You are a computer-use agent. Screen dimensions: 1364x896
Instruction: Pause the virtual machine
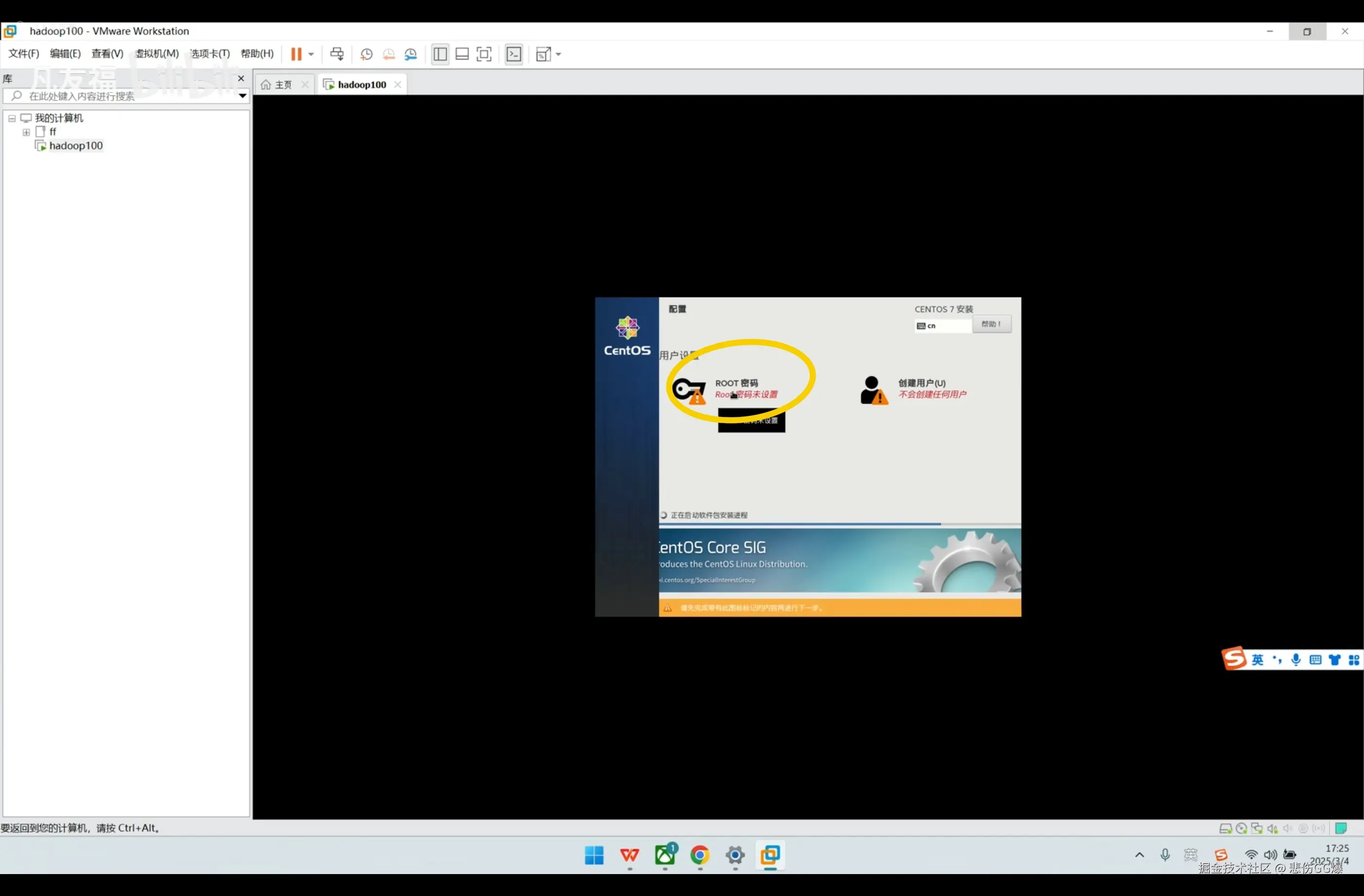[296, 55]
